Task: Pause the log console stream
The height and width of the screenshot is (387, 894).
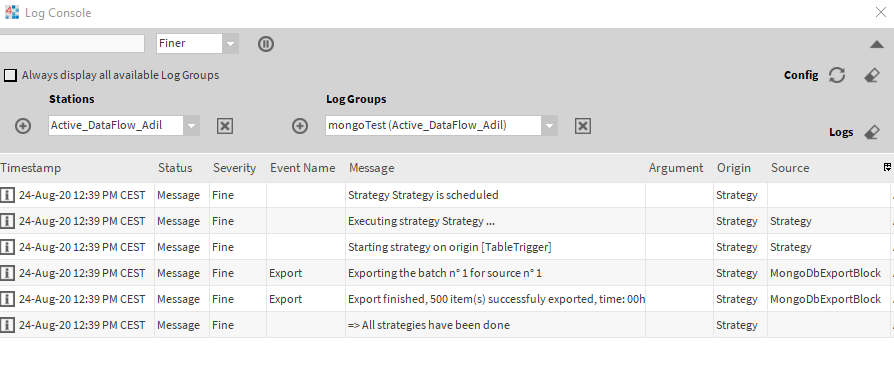Action: click(266, 44)
